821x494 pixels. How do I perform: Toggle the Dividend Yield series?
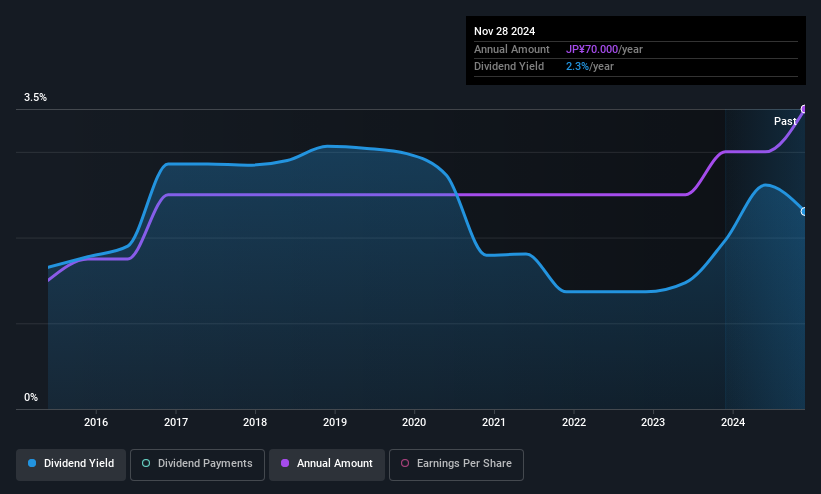(71, 464)
